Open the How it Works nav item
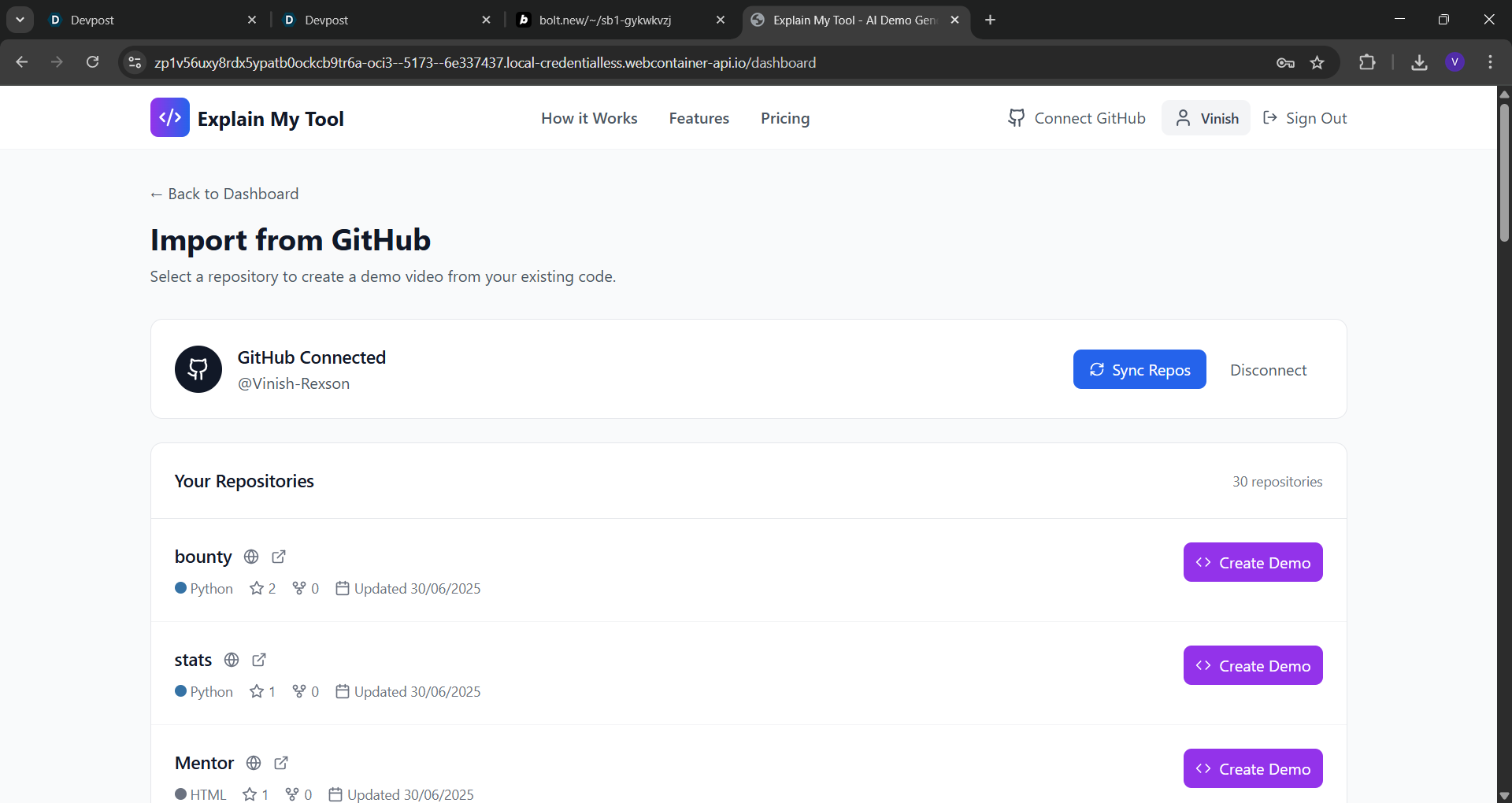 [x=589, y=118]
